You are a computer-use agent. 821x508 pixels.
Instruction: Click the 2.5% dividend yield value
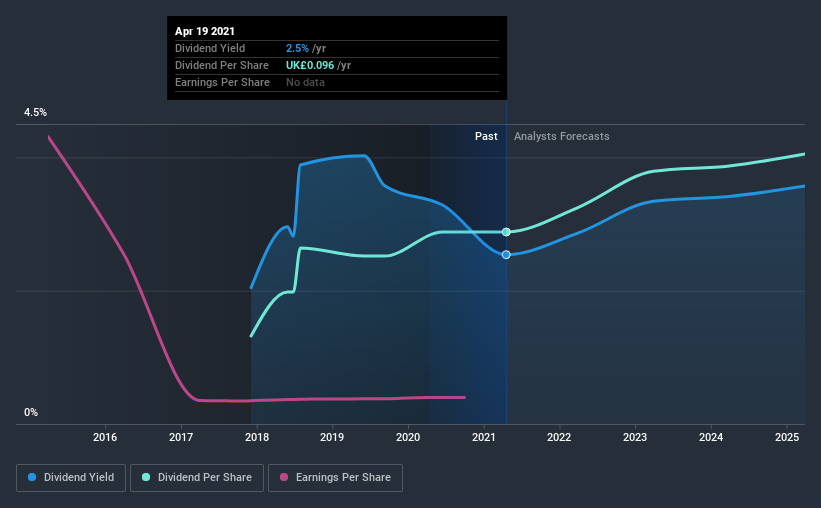(297, 48)
